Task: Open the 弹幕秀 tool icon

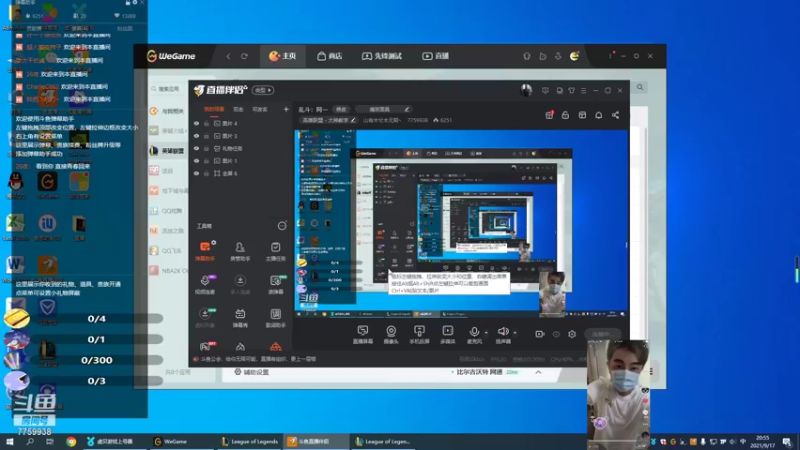Action: [240, 317]
